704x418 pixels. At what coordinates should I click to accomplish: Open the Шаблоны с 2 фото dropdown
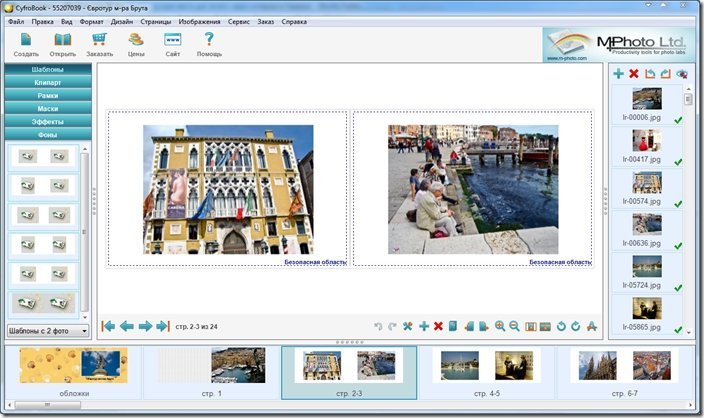[46, 330]
